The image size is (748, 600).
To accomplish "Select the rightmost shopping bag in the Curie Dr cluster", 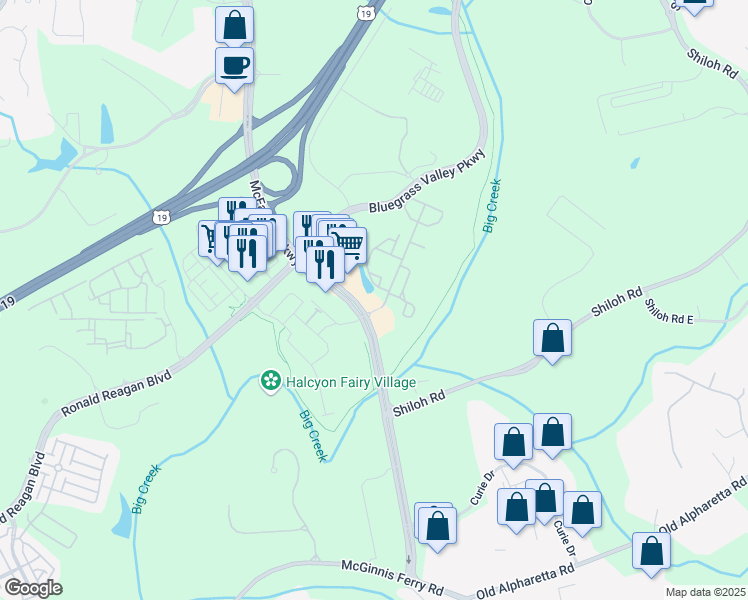I will coord(582,514).
